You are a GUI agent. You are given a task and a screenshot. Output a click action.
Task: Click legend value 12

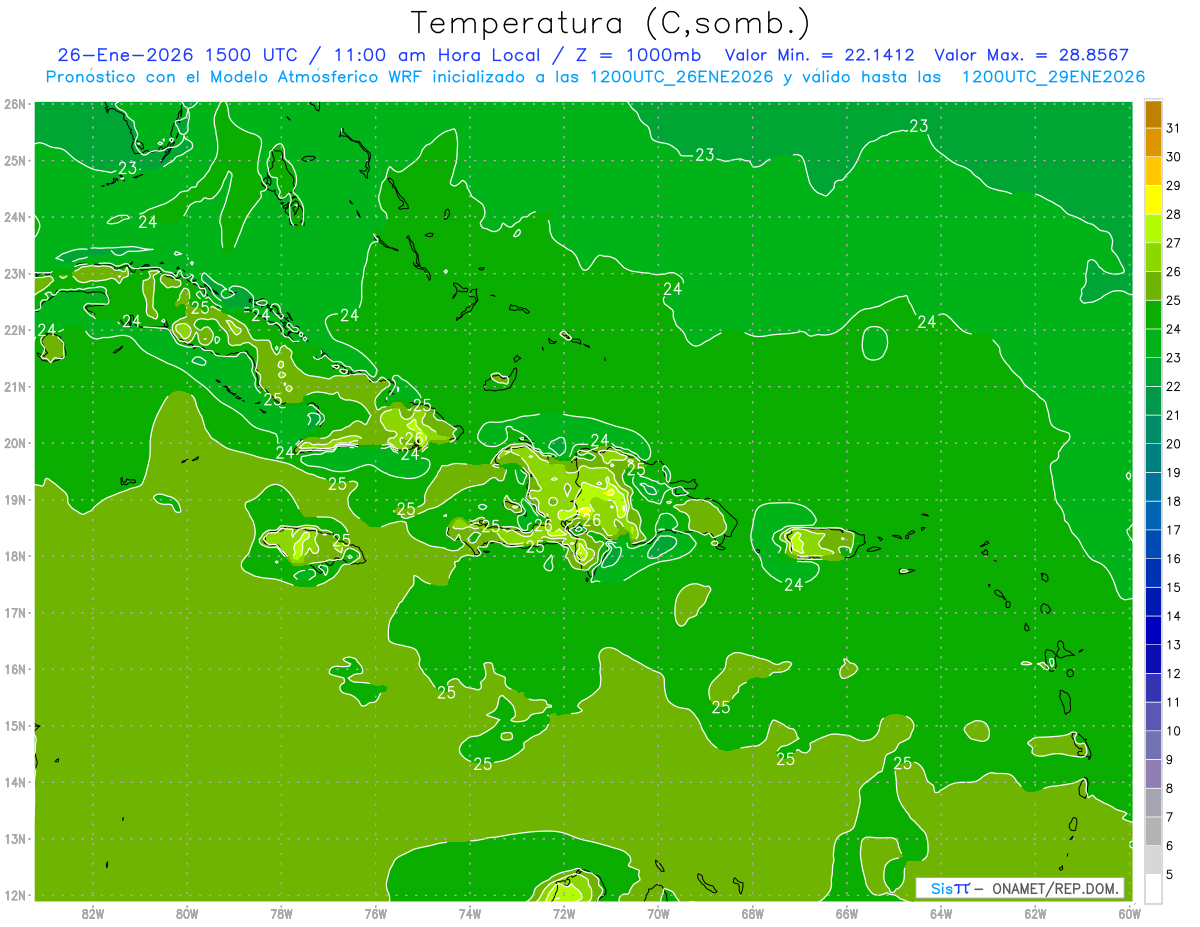tap(1174, 673)
